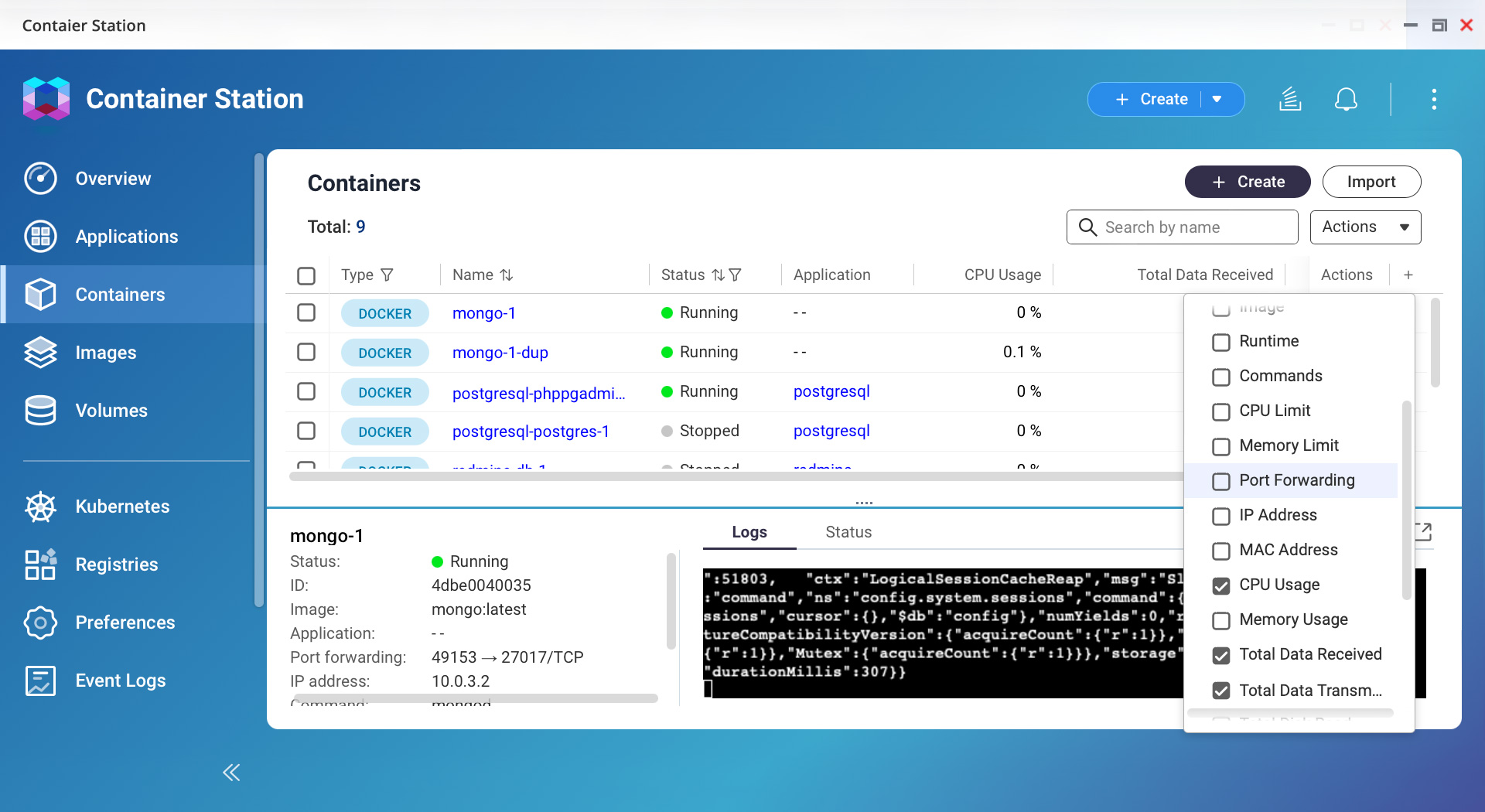
Task: Expand the Actions dropdown
Action: tap(1365, 227)
